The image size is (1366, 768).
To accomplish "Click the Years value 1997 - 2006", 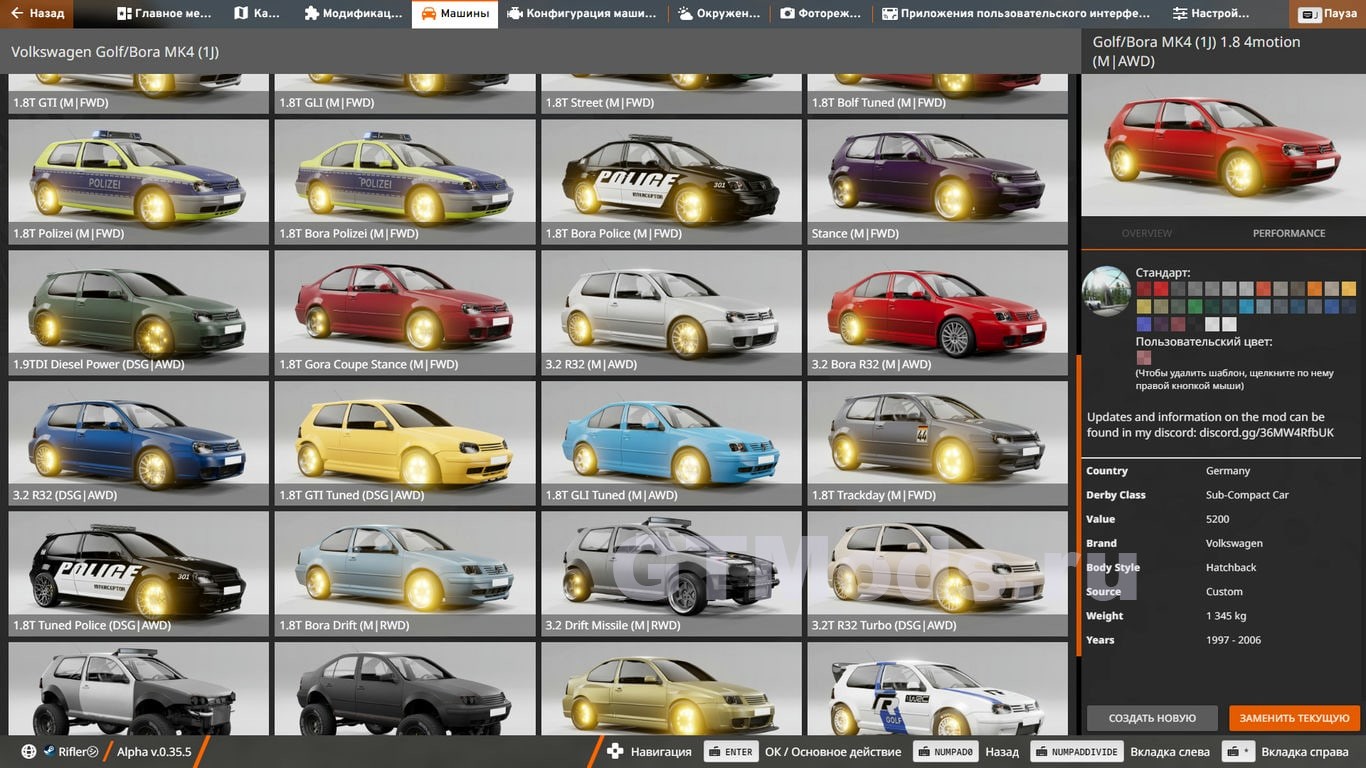I will coord(1233,640).
